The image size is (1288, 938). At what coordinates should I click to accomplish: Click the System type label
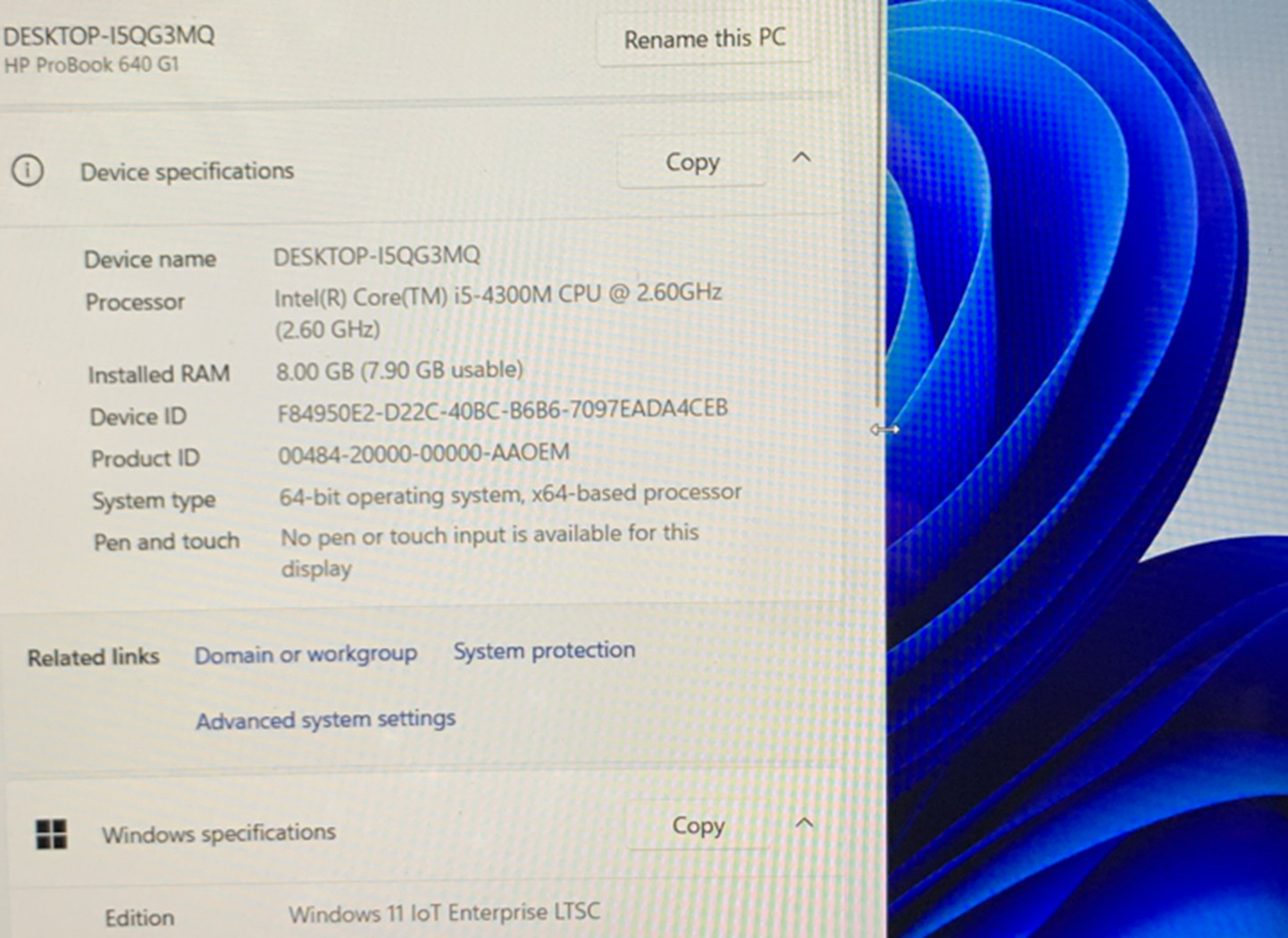(154, 501)
